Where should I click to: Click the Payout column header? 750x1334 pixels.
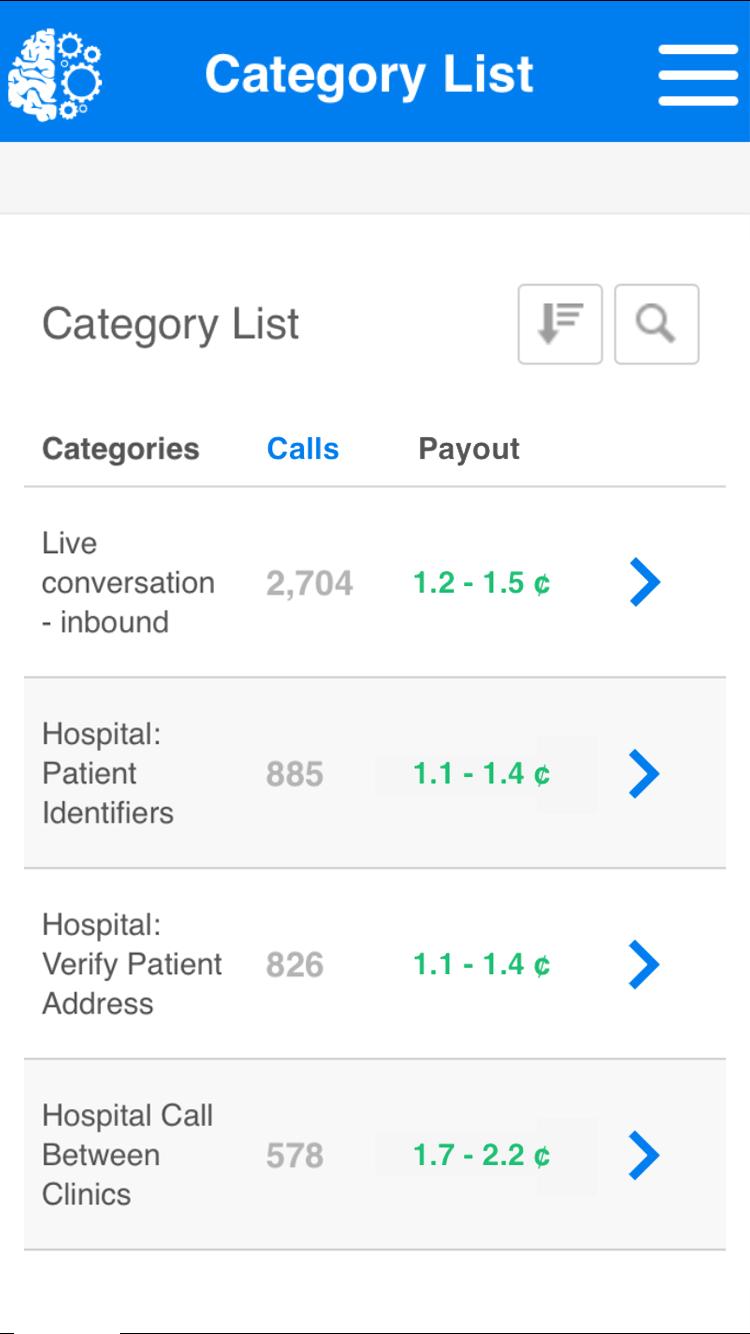(469, 449)
